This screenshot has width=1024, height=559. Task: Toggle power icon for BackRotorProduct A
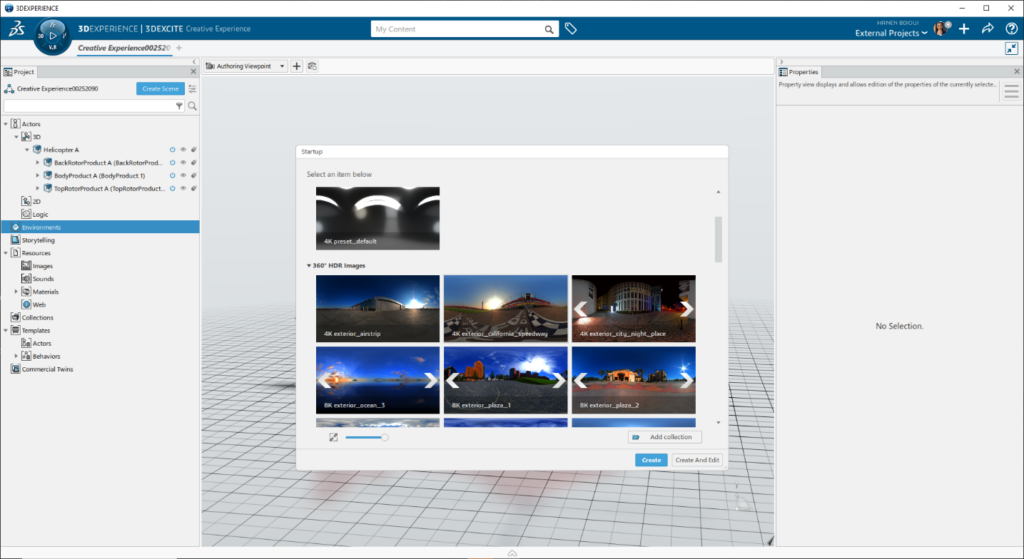coord(172,163)
